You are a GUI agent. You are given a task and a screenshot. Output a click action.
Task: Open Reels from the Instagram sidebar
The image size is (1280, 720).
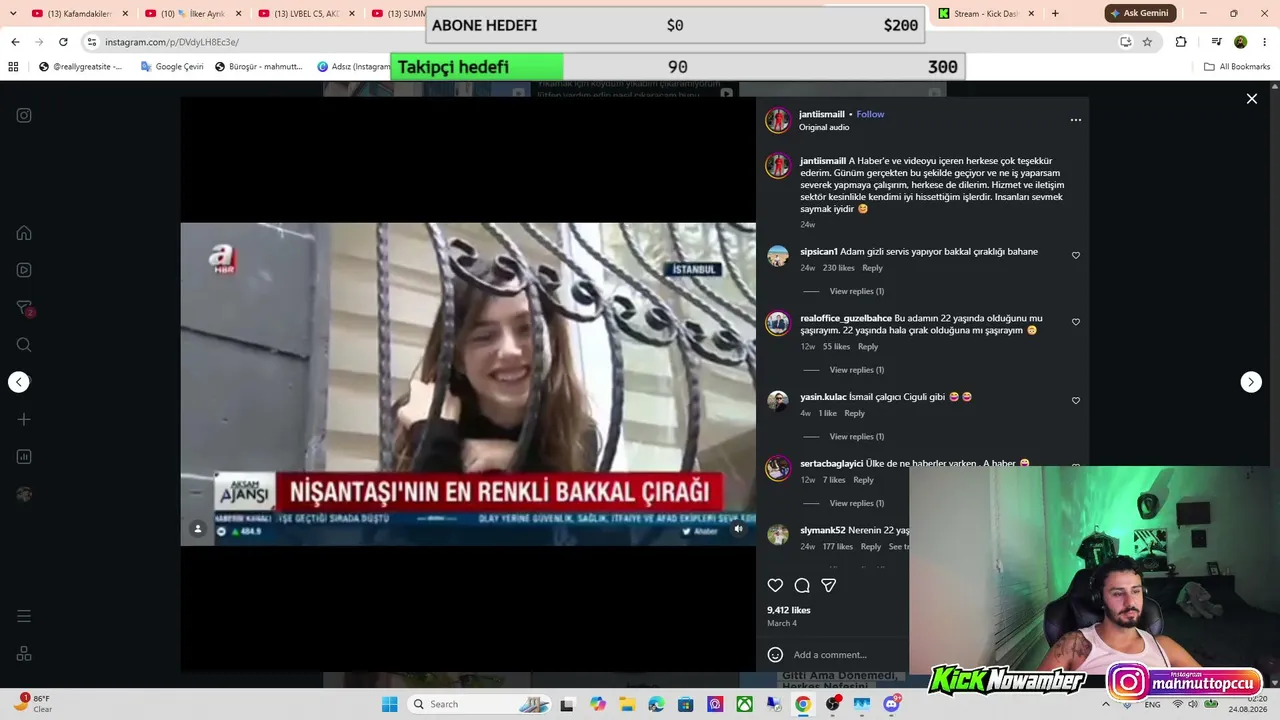[24, 270]
